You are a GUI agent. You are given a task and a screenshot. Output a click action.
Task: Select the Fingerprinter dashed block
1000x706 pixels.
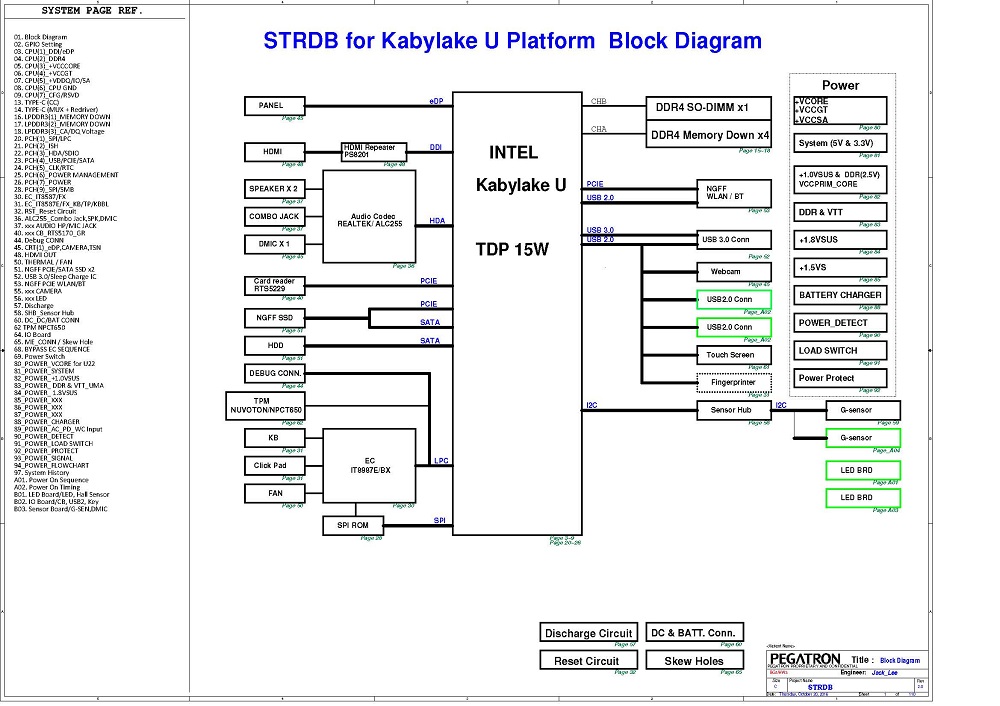733,382
